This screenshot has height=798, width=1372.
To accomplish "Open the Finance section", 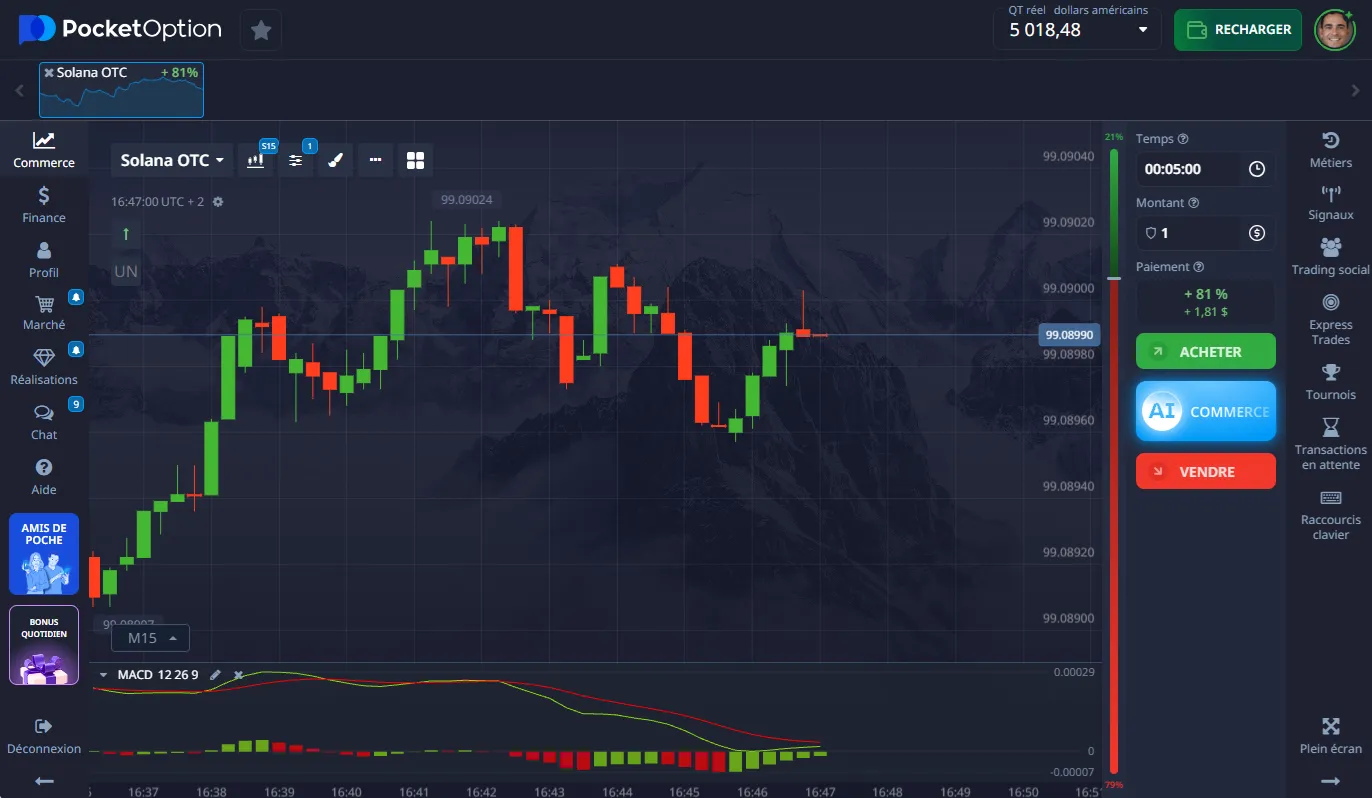I will click(44, 204).
